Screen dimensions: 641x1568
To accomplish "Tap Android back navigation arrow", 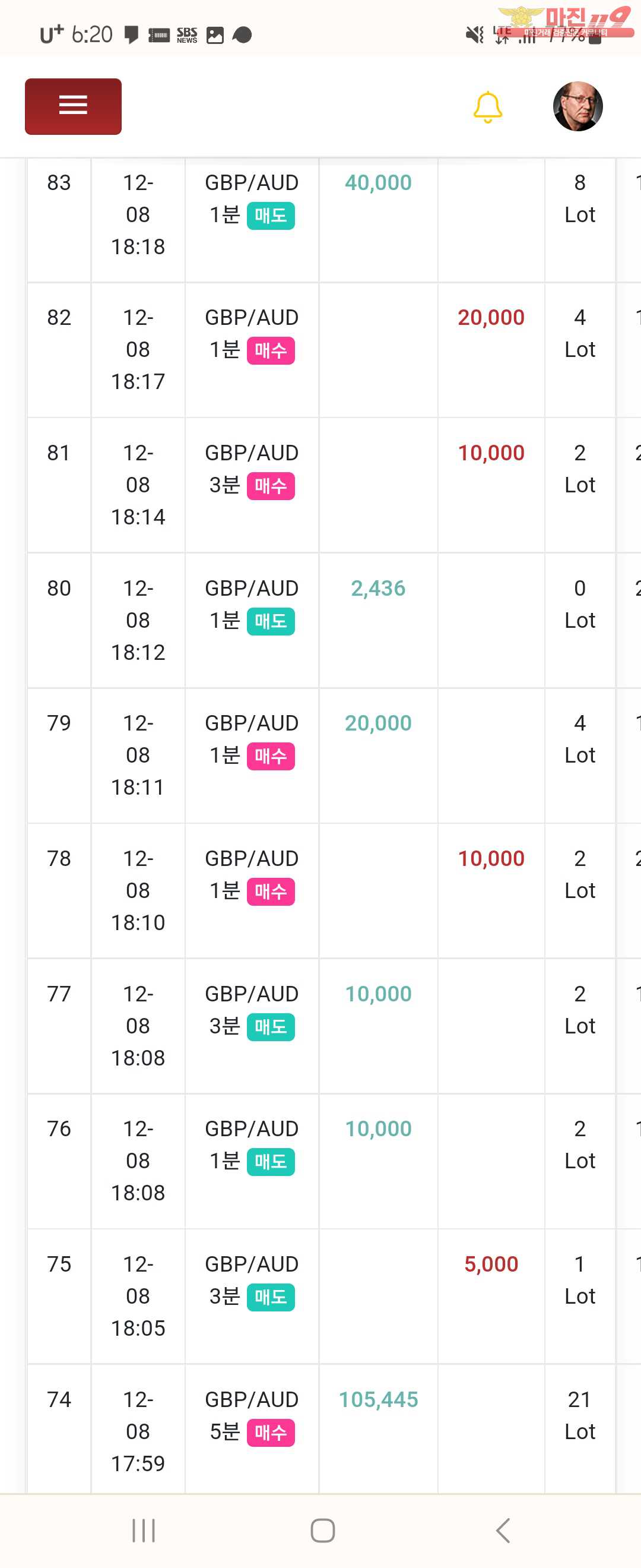I will (502, 1530).
